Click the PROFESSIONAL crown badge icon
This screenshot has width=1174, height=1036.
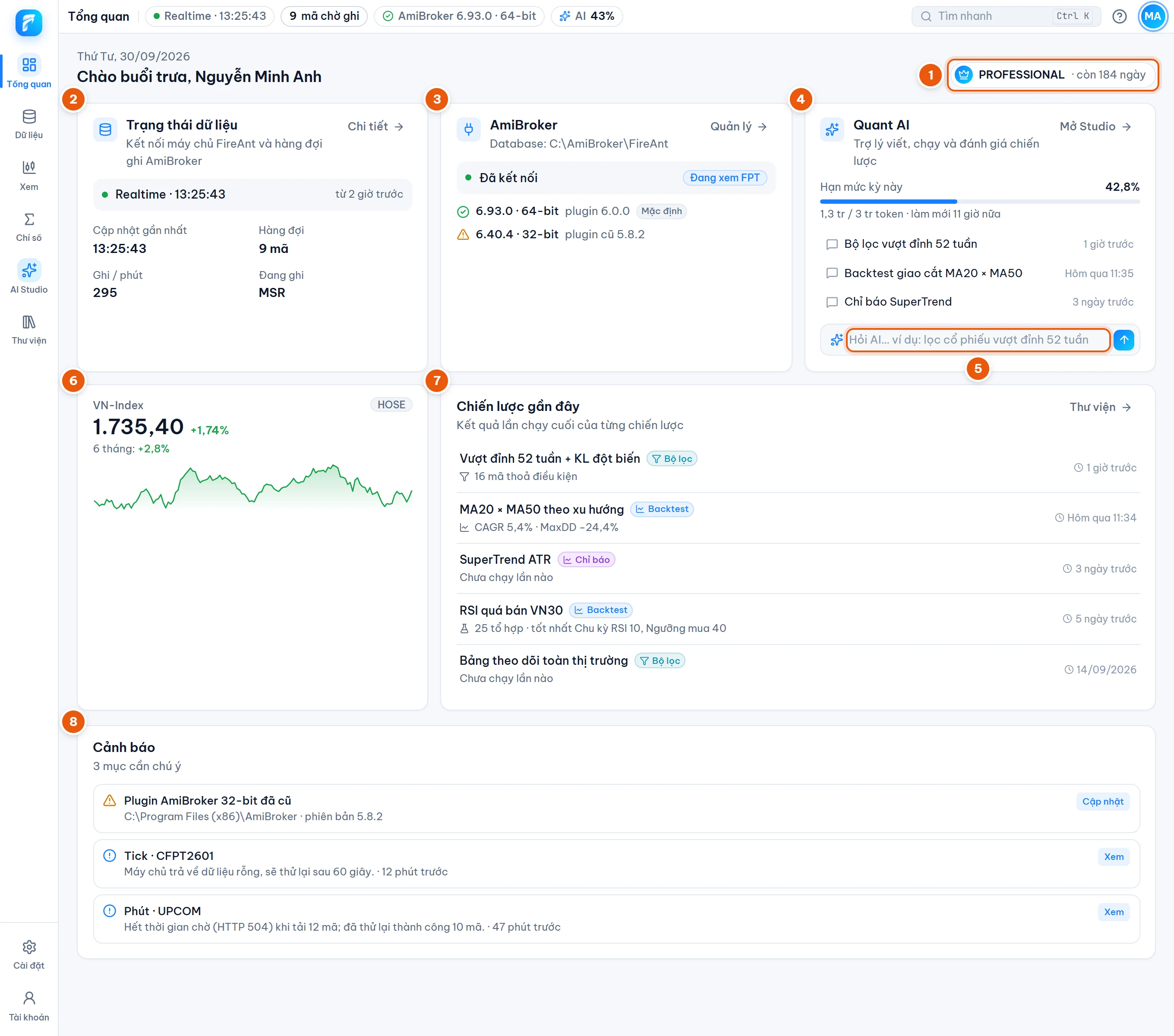pyautogui.click(x=963, y=75)
